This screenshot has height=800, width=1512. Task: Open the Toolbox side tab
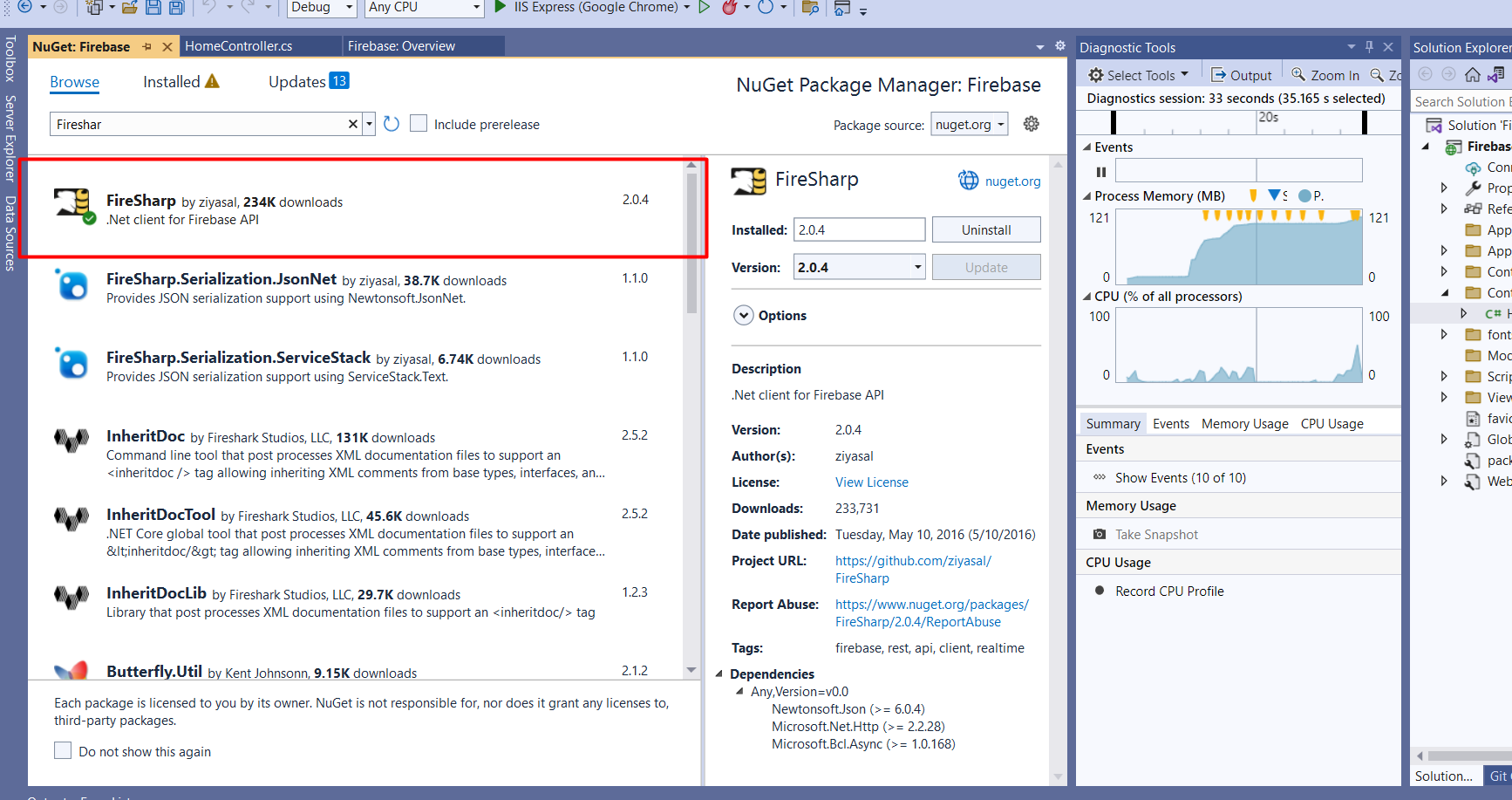10,59
